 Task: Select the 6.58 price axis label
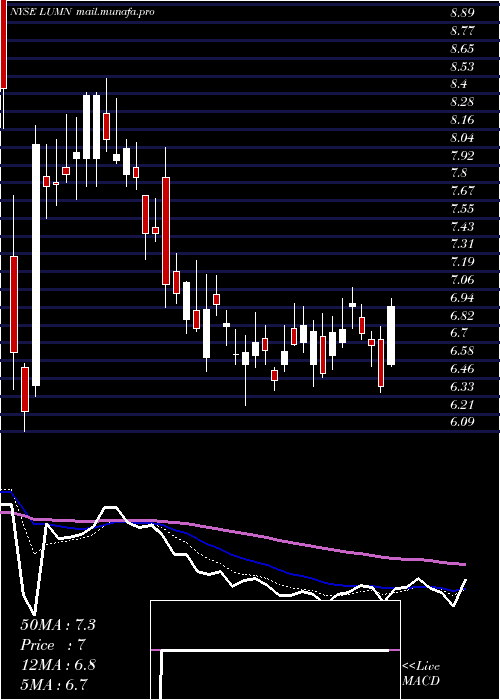coord(462,350)
